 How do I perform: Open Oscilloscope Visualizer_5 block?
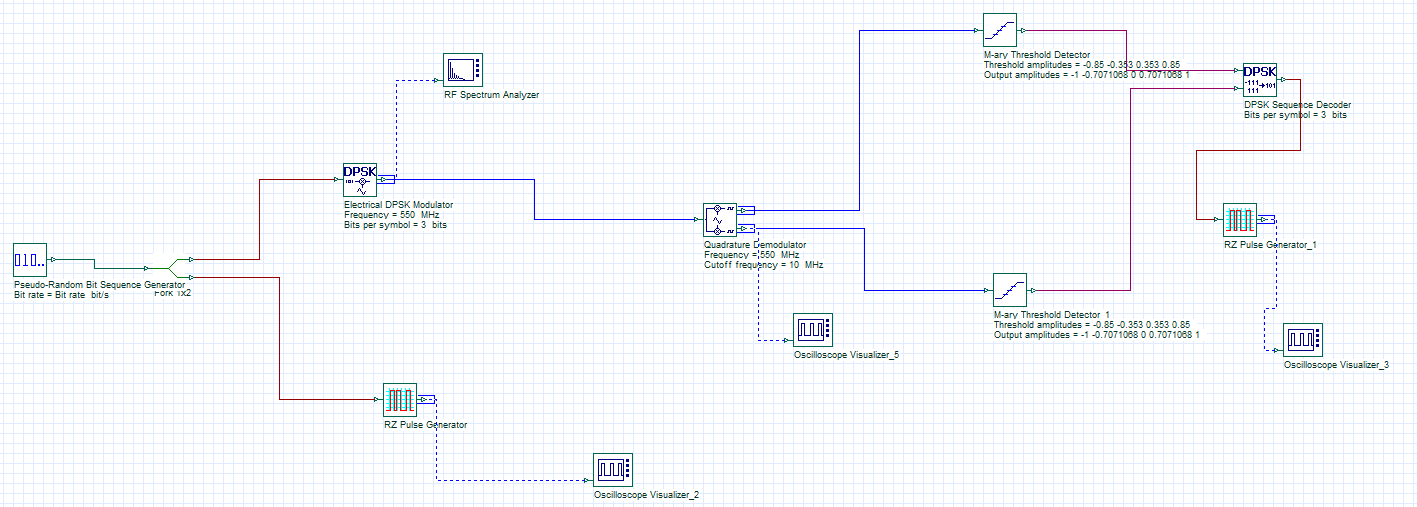coord(812,330)
